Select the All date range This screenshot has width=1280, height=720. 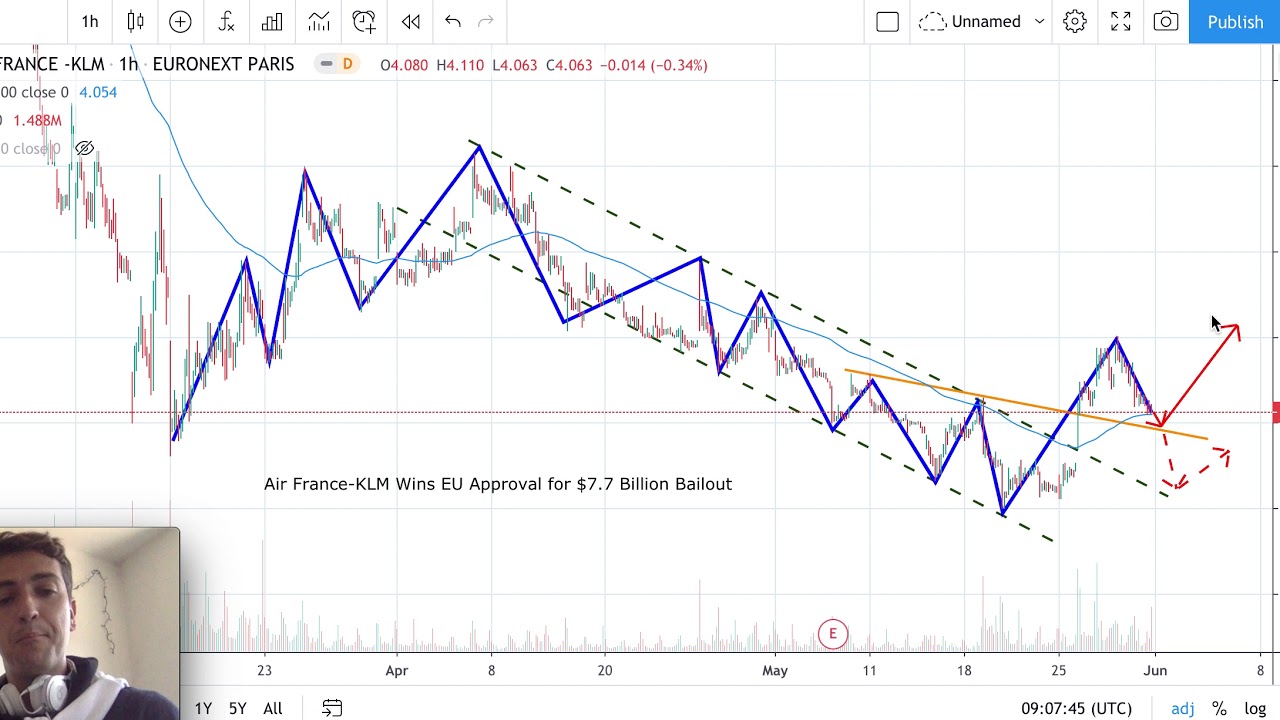[272, 708]
